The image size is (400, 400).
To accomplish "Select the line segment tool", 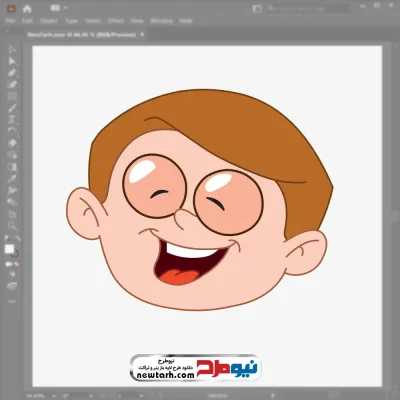I will coord(12,108).
